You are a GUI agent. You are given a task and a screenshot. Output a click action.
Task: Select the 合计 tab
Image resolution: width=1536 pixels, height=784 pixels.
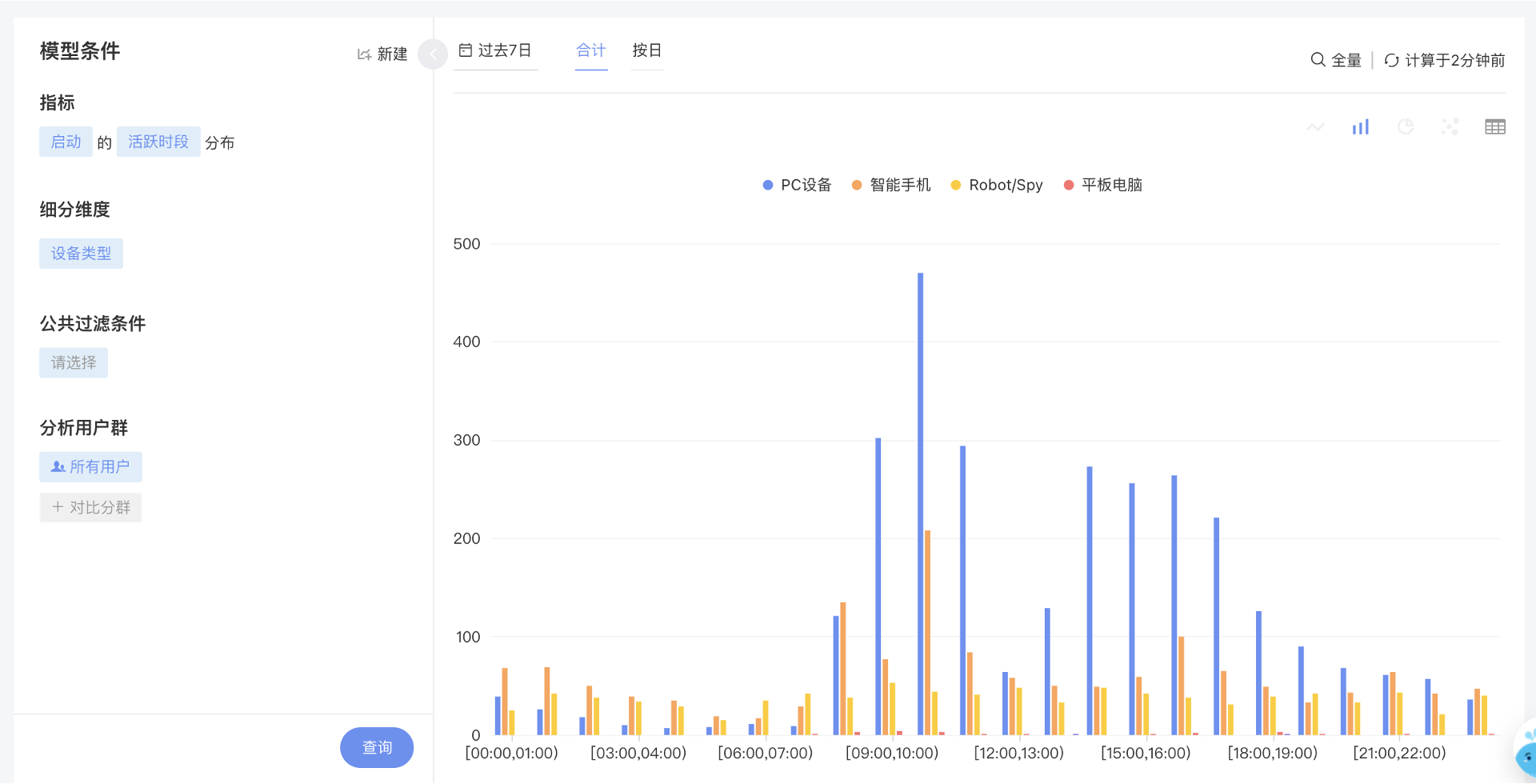[x=591, y=50]
